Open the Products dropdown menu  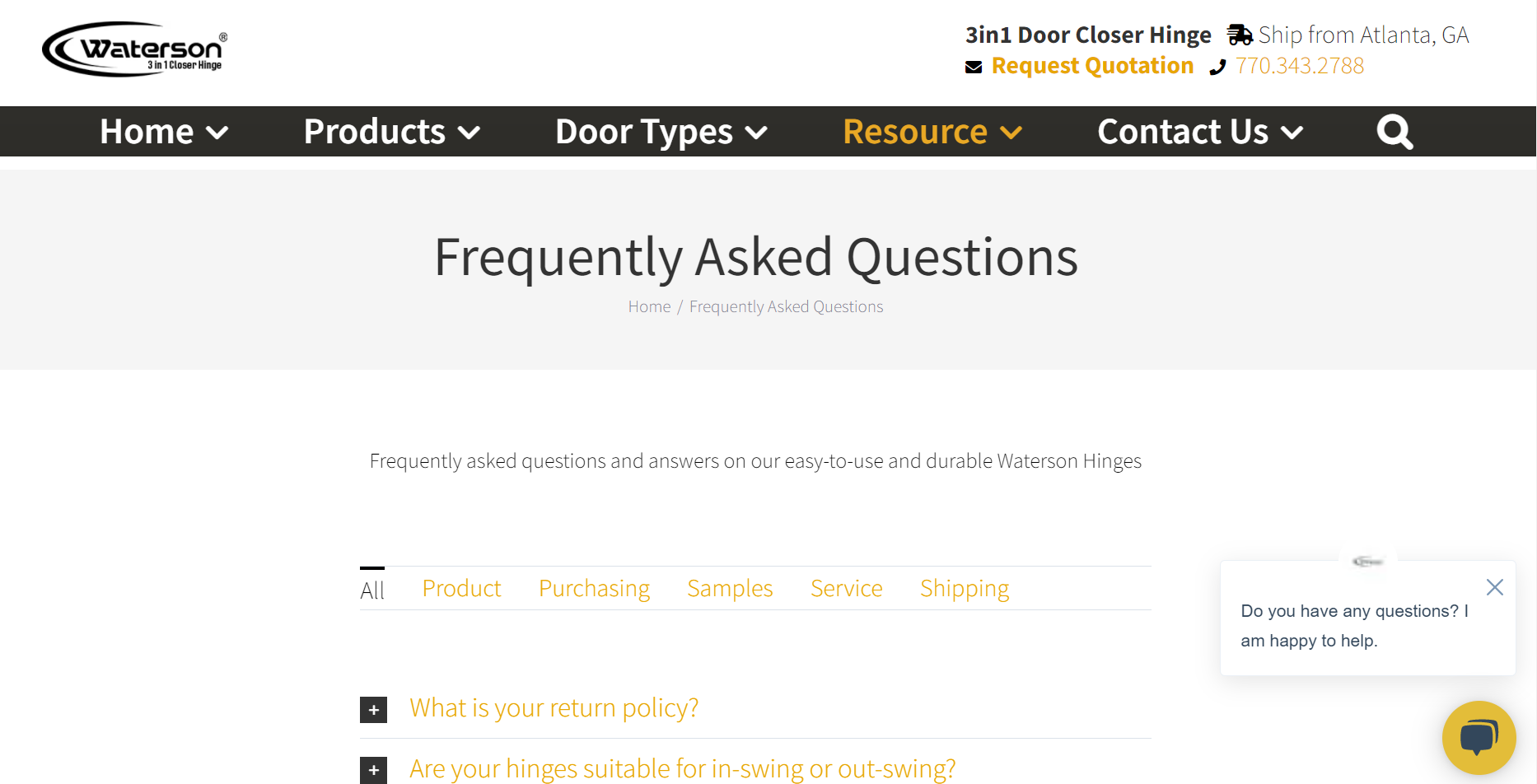[x=391, y=132]
